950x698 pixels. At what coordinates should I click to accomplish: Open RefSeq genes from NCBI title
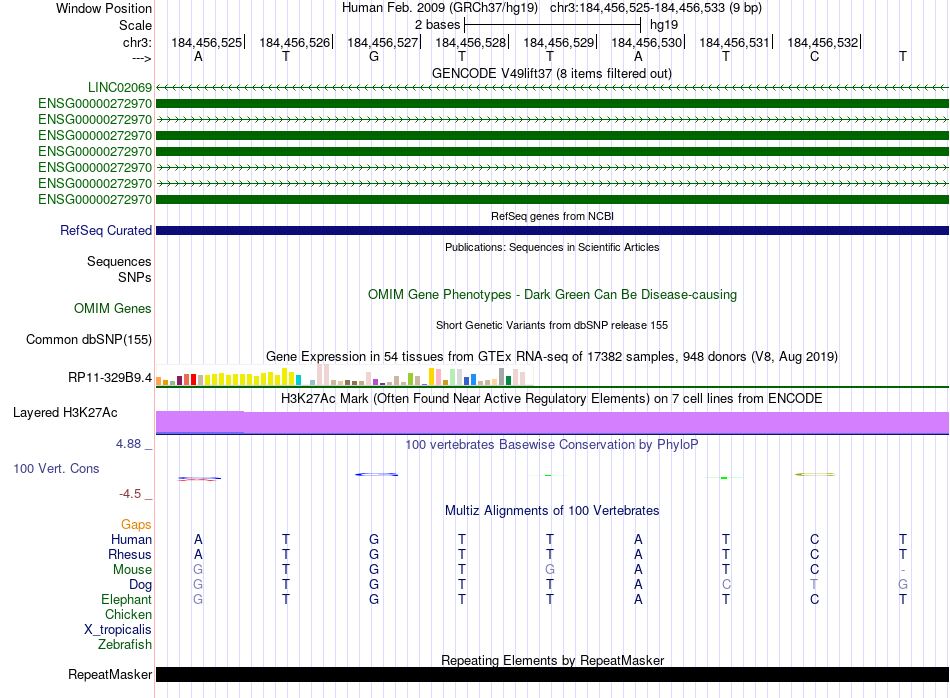point(552,216)
